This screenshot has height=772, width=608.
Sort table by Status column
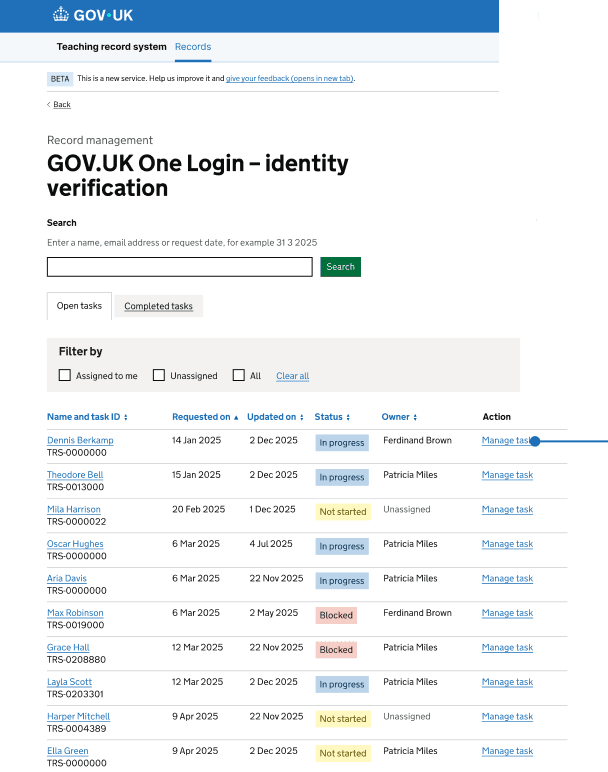click(x=332, y=417)
